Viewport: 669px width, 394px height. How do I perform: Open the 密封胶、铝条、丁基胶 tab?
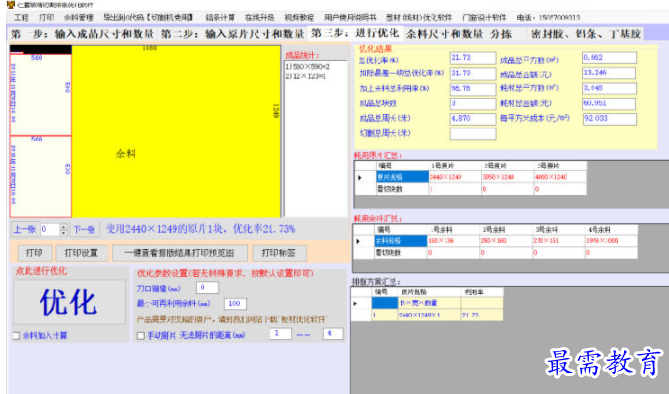click(586, 34)
